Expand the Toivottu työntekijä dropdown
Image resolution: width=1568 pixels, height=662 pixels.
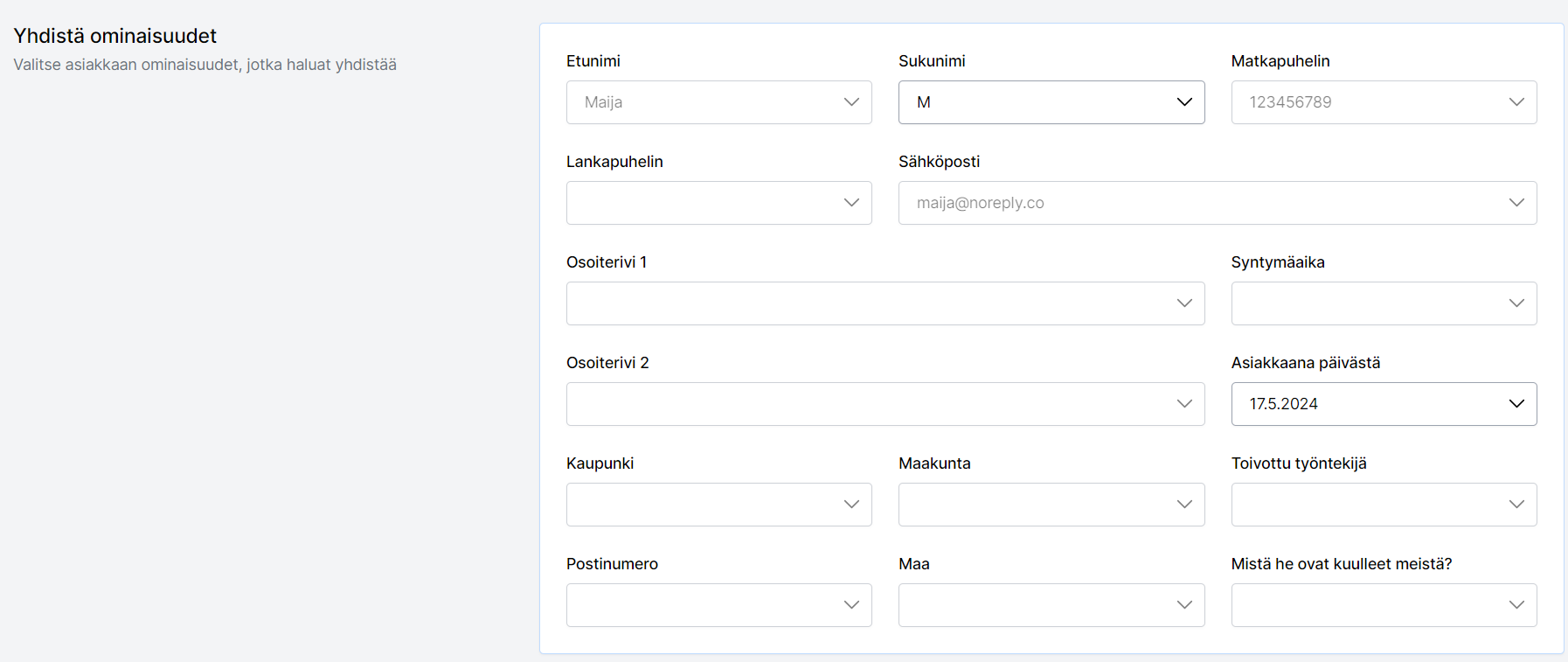point(1383,505)
